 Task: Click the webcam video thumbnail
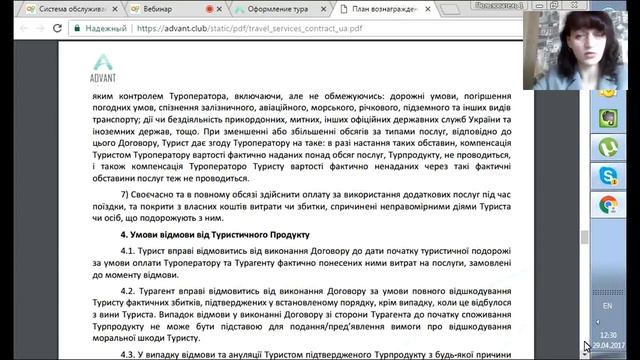tap(576, 50)
